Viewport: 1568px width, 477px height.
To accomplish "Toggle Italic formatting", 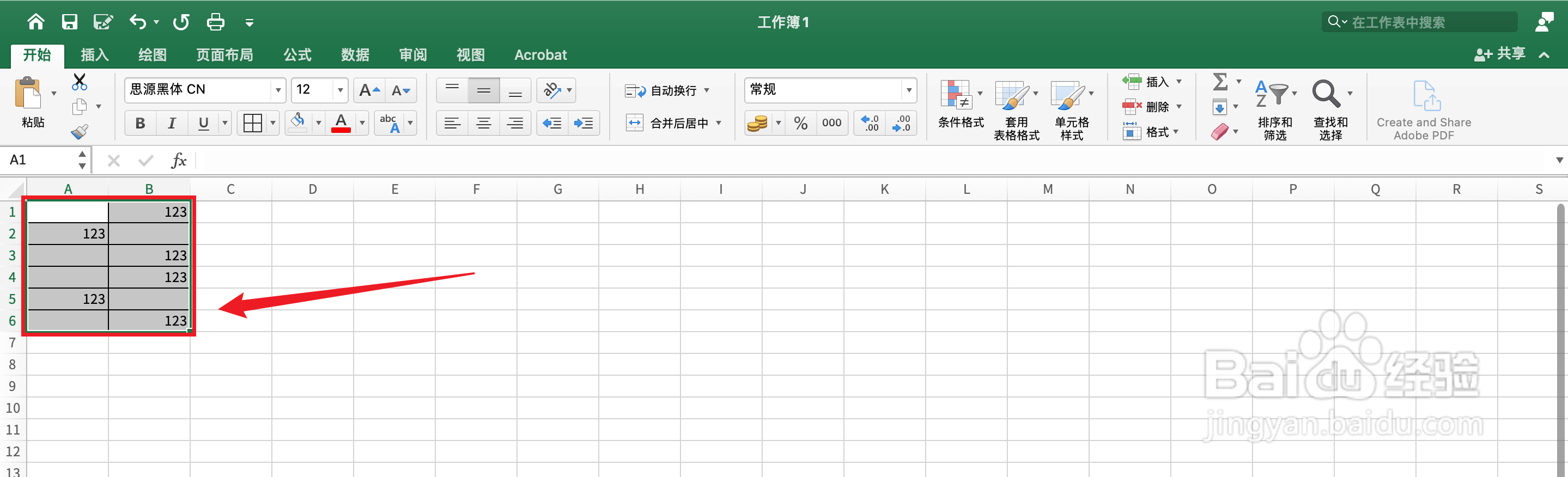I will click(x=172, y=124).
